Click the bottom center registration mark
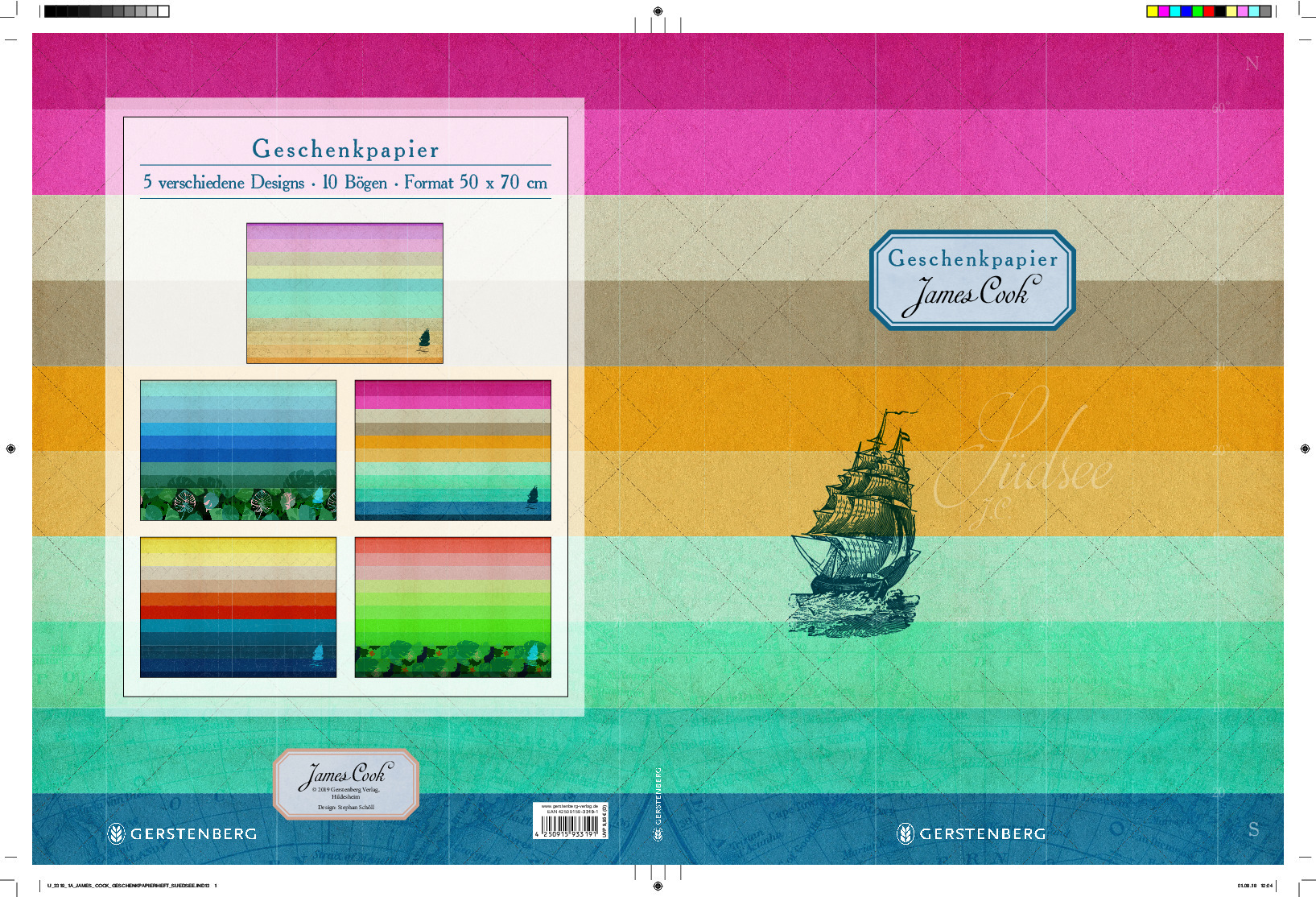1316x897 pixels. click(x=658, y=886)
